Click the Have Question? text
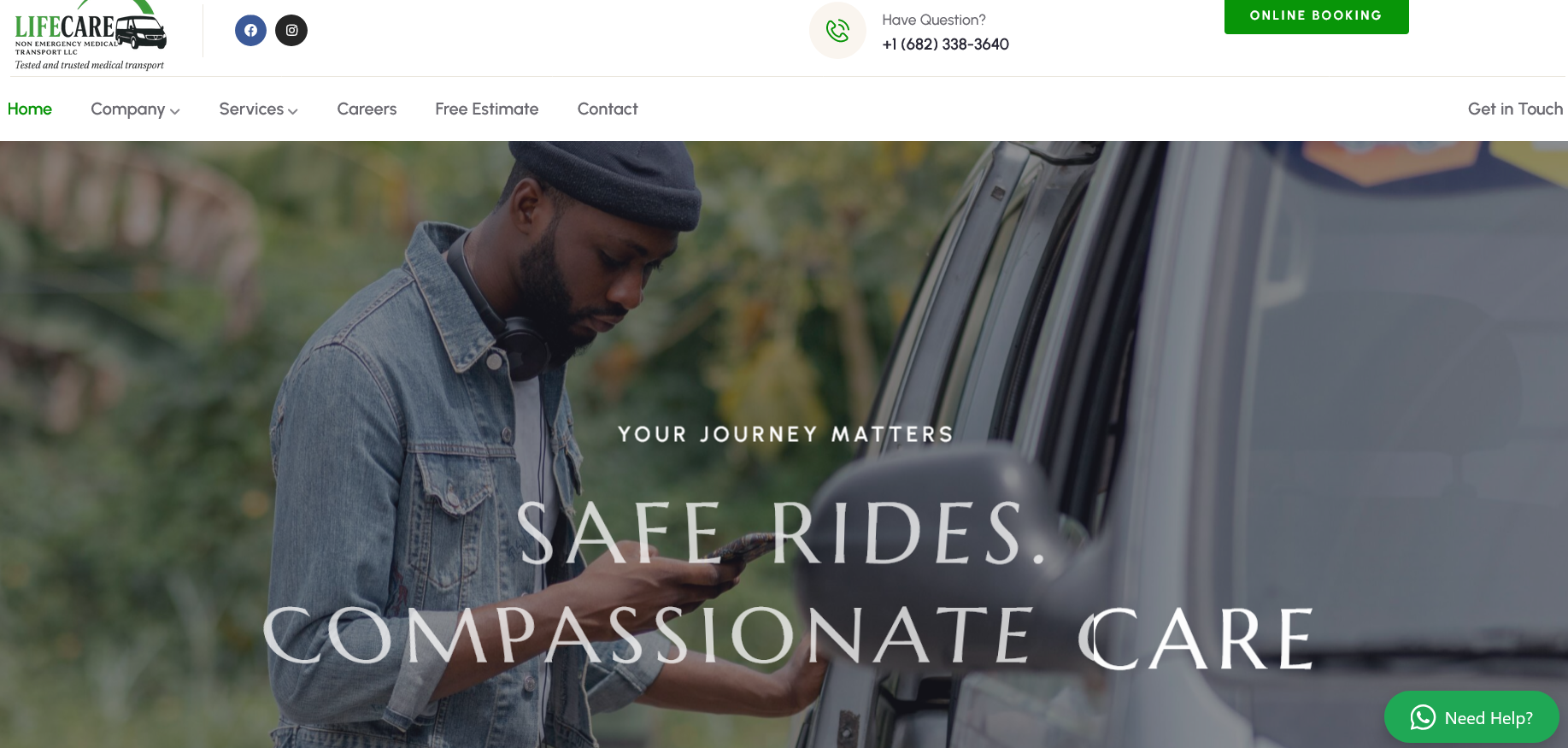 pos(934,20)
